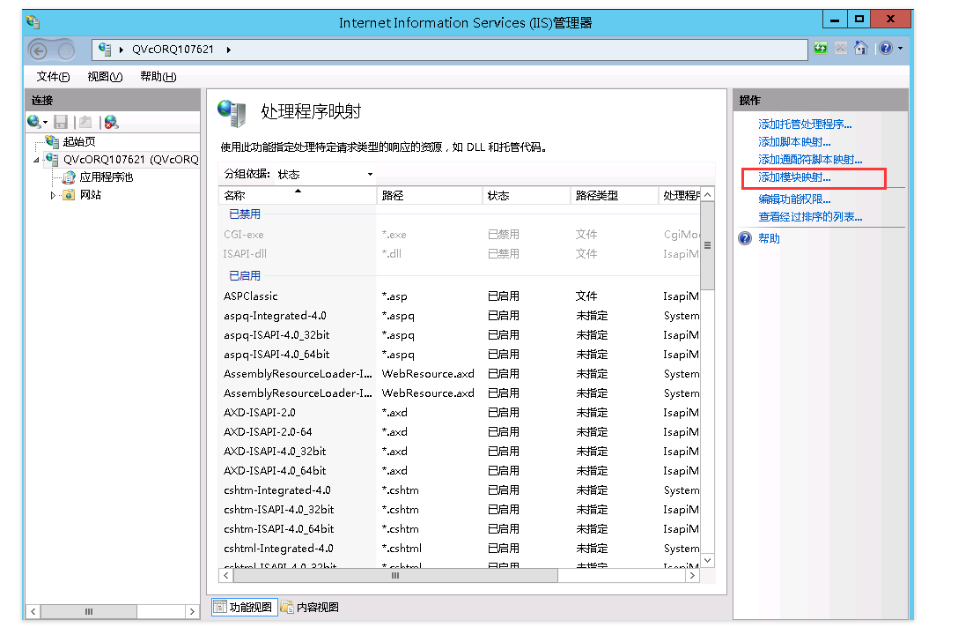Click the save icon in connections toolbar
971x631 pixels.
point(61,122)
